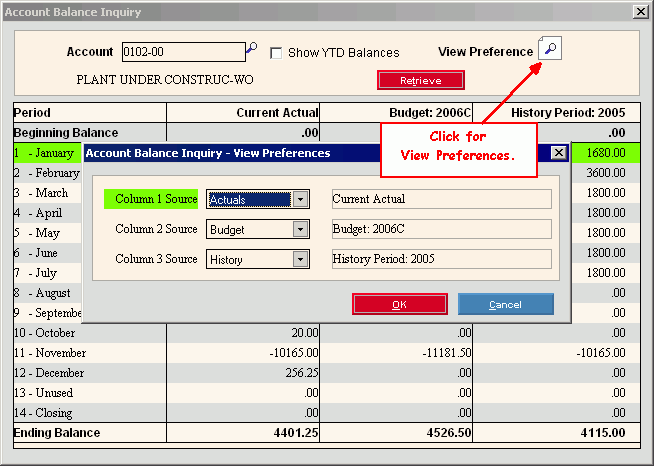Click inside the Account number field
This screenshot has height=466, width=654.
182,52
